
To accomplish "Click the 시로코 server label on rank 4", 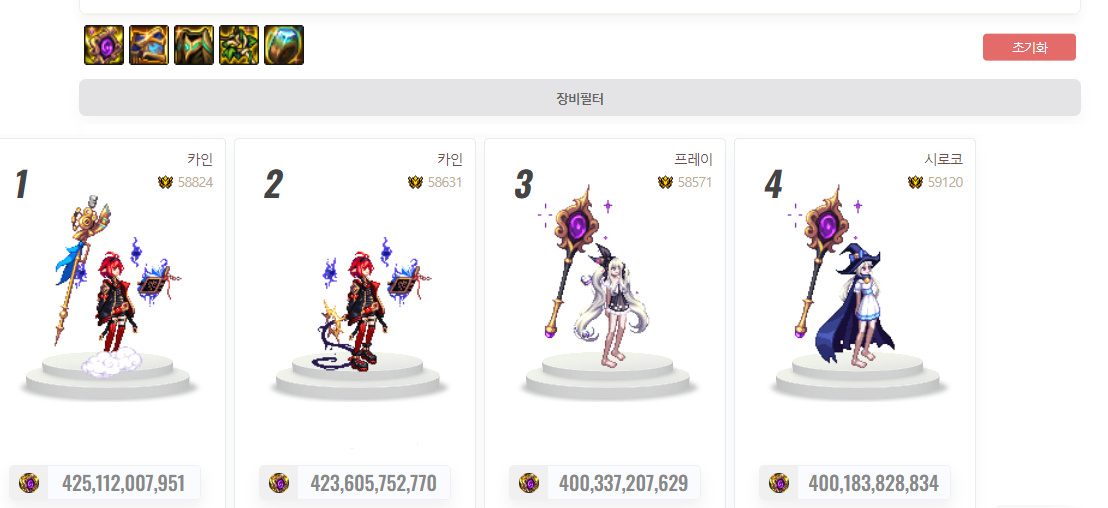I will coord(943,160).
